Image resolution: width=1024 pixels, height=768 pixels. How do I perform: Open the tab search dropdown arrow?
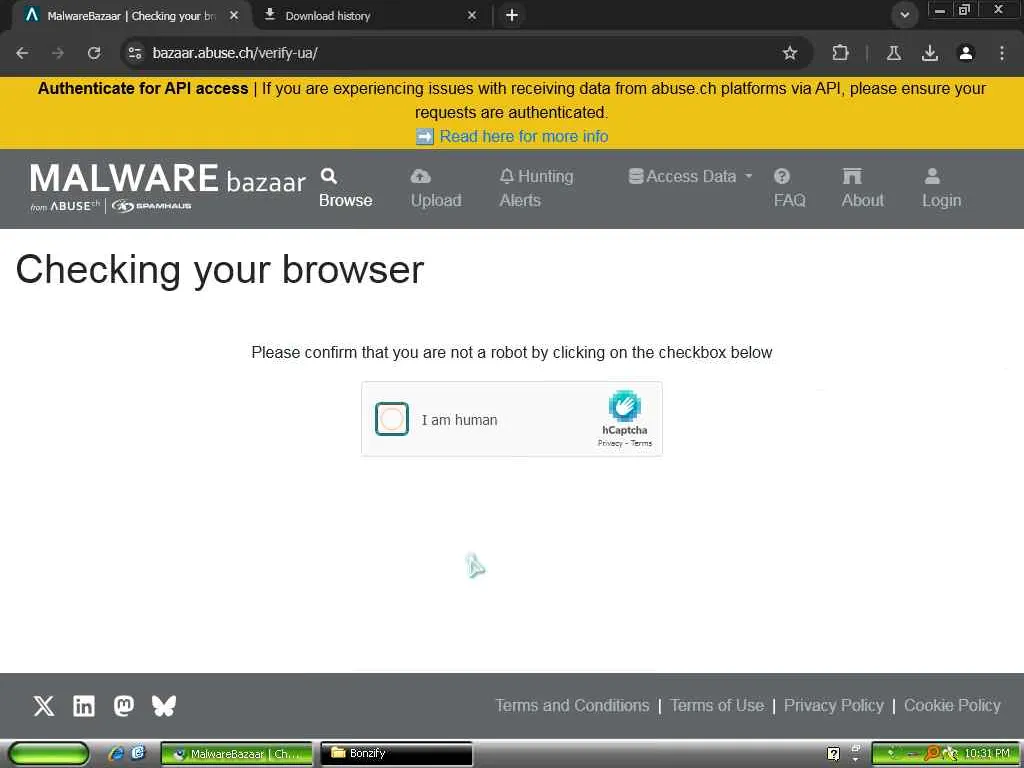[904, 15]
